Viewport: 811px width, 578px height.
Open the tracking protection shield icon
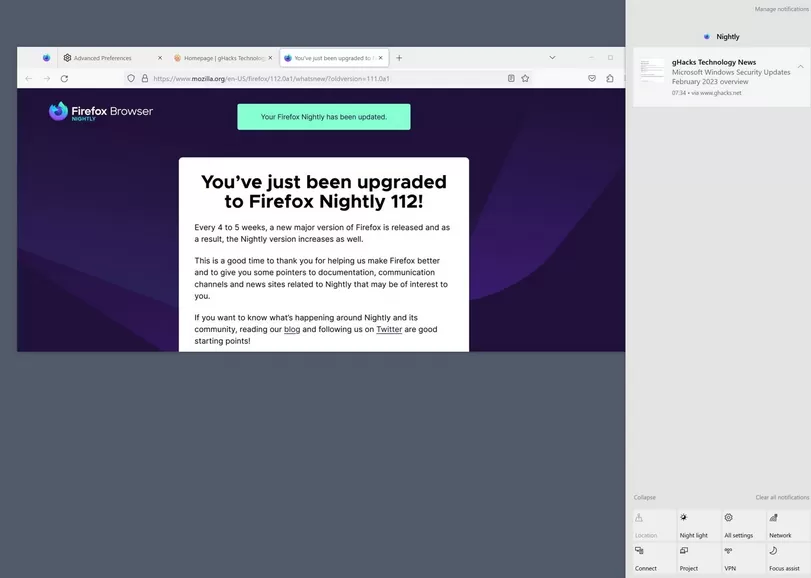pos(131,78)
